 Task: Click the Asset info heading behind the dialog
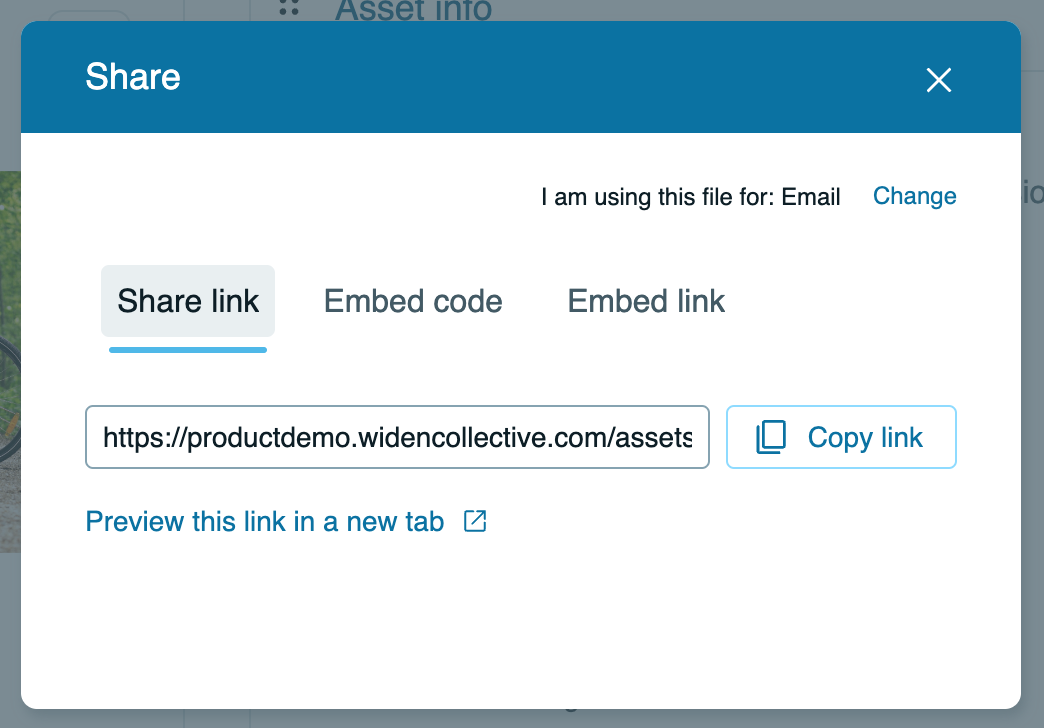tap(413, 10)
